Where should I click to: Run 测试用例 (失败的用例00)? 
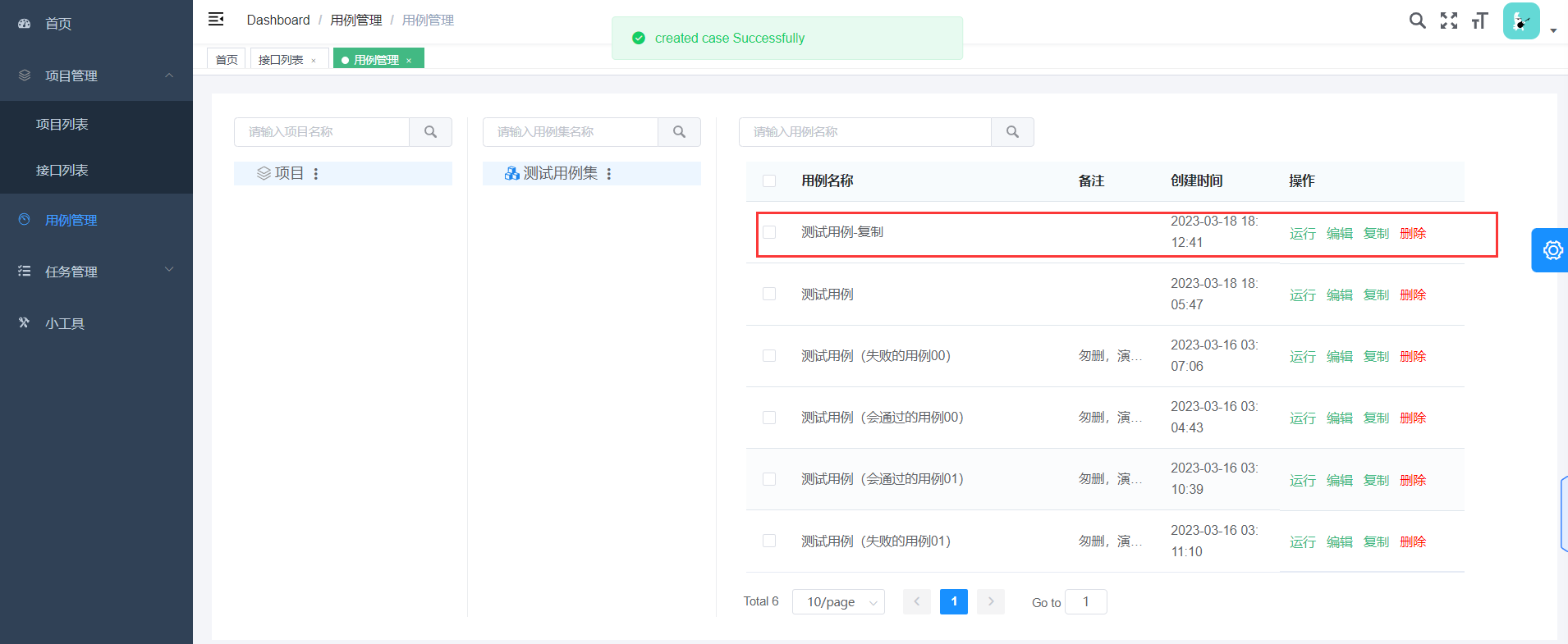coord(1302,357)
